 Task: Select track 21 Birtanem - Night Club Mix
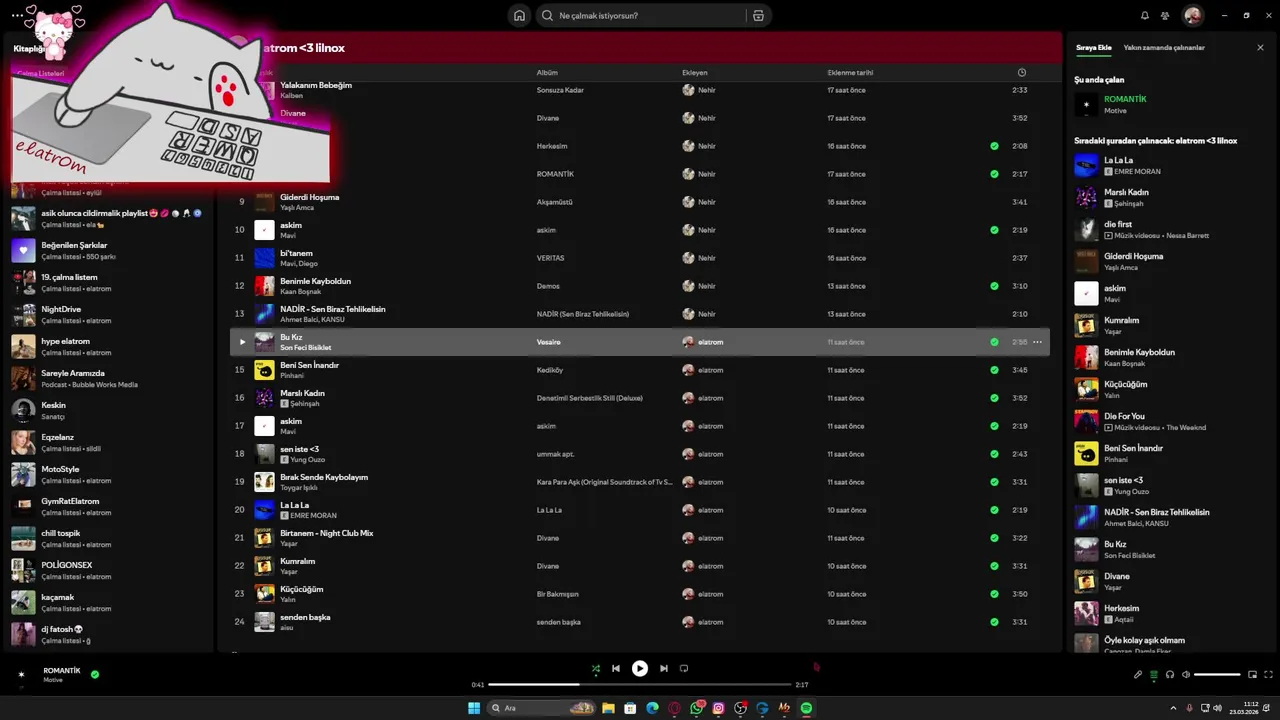(x=640, y=538)
